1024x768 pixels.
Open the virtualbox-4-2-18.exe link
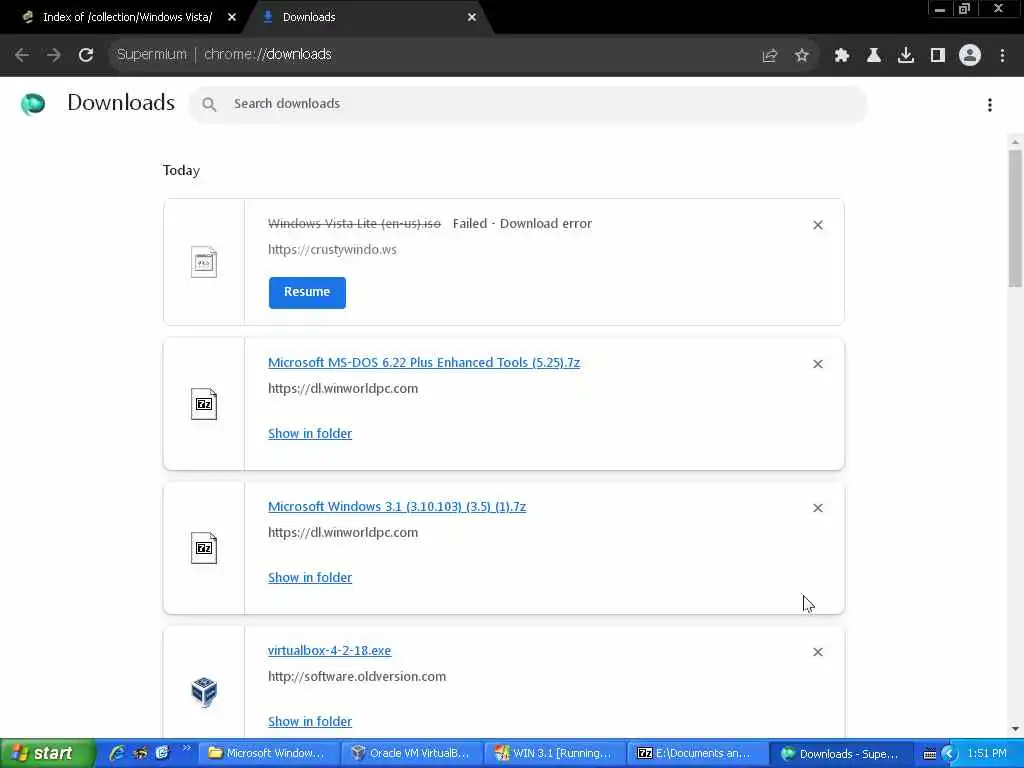tap(329, 650)
